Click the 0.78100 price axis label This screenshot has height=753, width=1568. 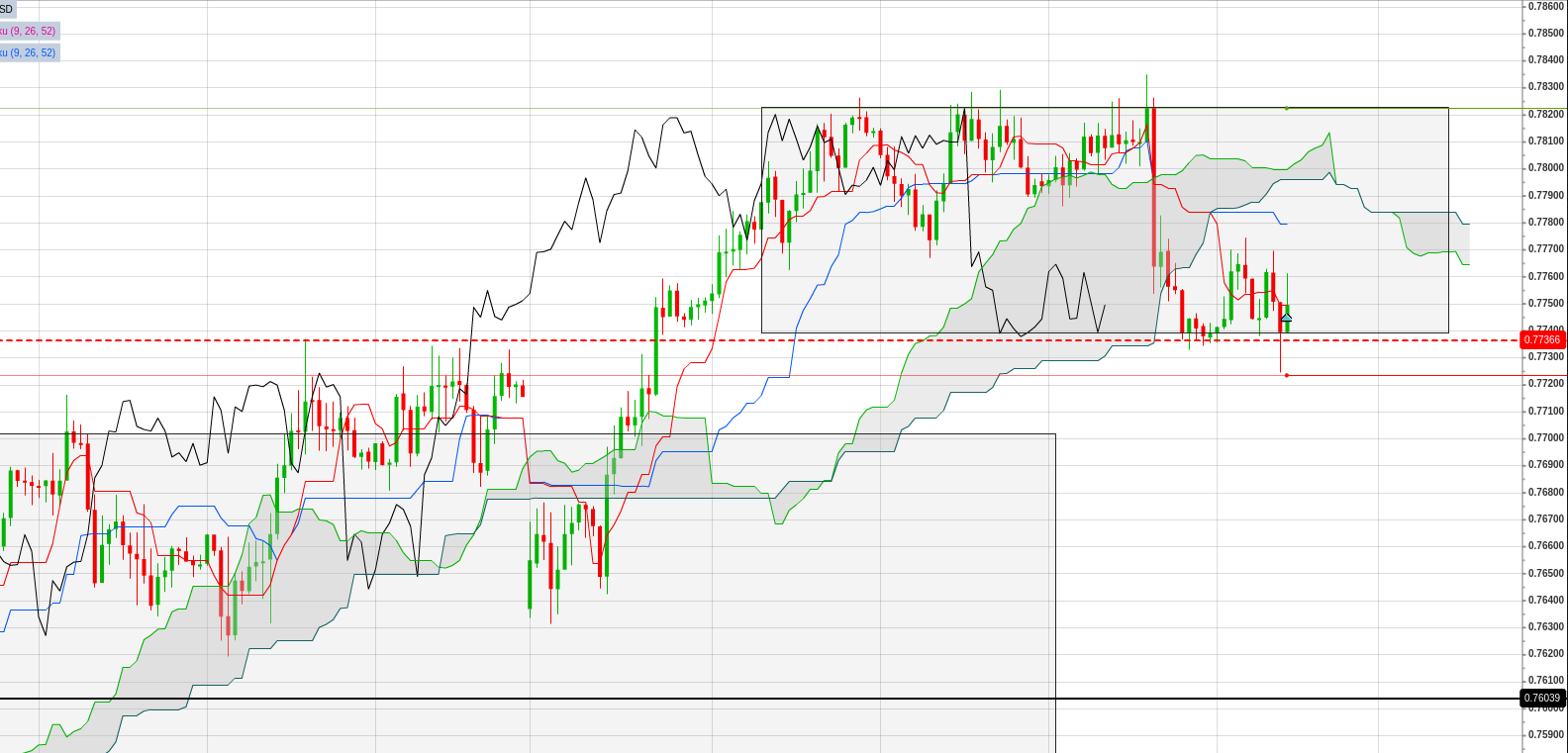(1545, 141)
